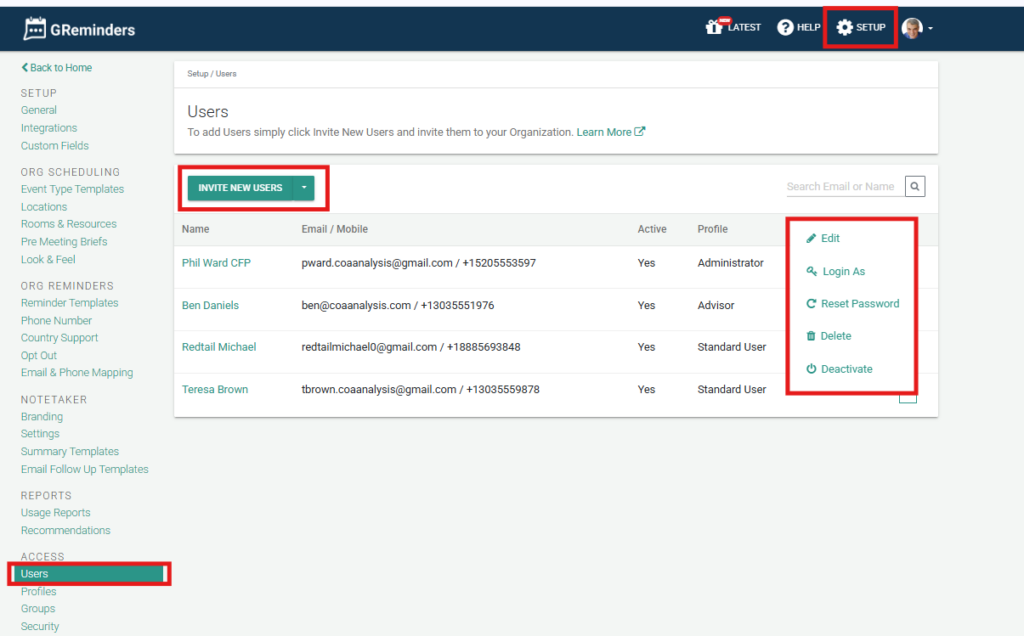Screen dimensions: 1024x636
Task: Open Reminder Templates in the sidebar
Action: (69, 303)
